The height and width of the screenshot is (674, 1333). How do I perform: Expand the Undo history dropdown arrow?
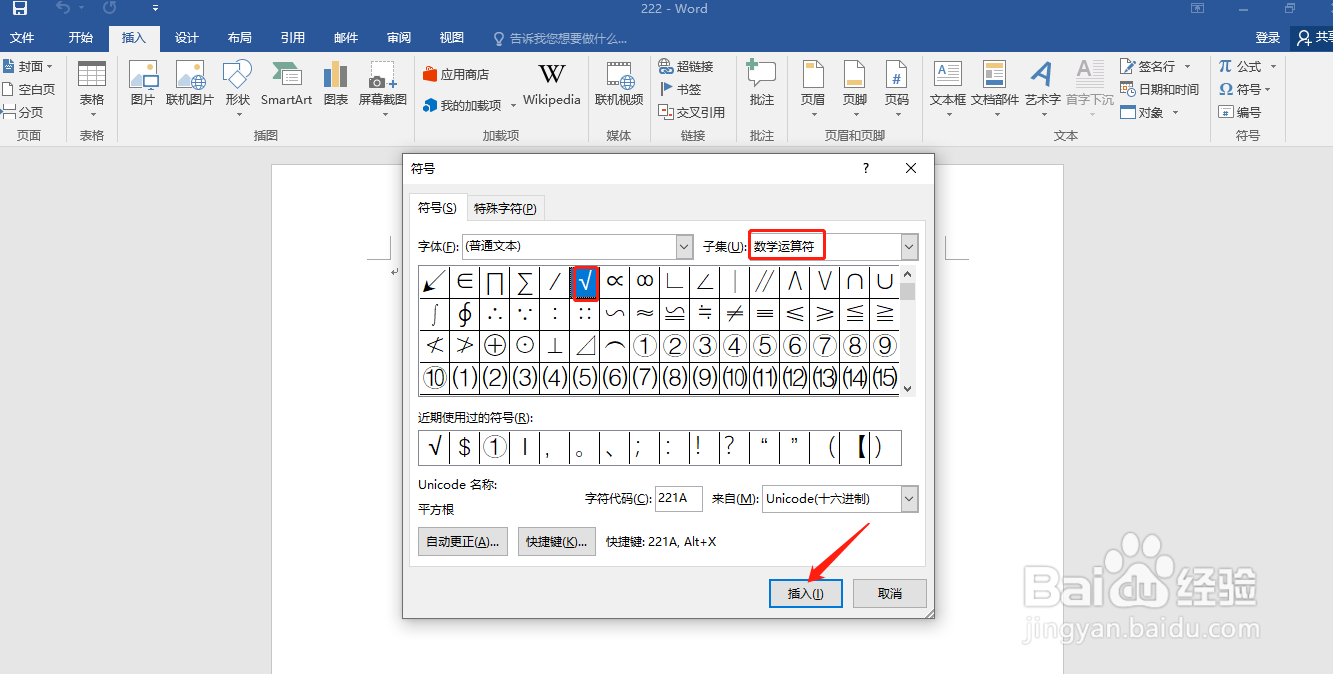point(84,9)
